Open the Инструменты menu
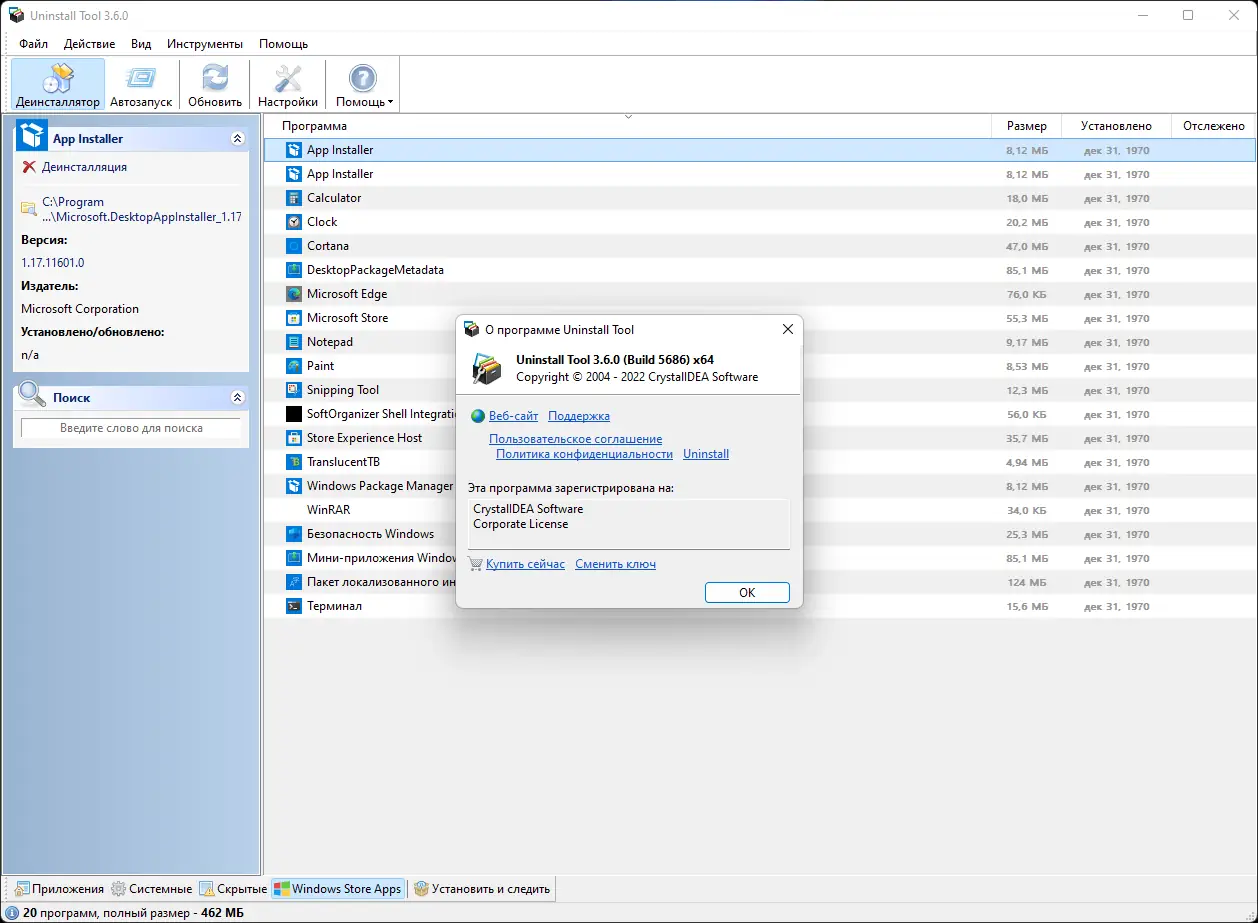 [x=205, y=44]
